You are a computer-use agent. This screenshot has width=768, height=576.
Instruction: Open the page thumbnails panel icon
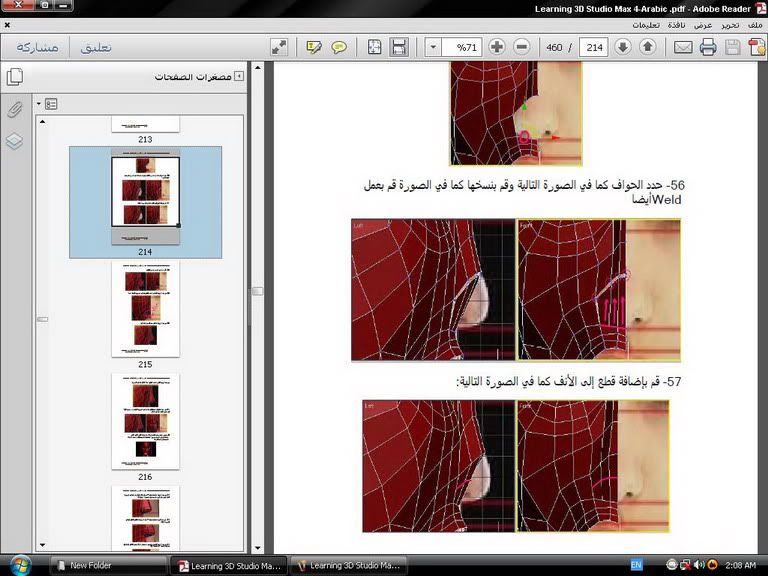pyautogui.click(x=15, y=77)
